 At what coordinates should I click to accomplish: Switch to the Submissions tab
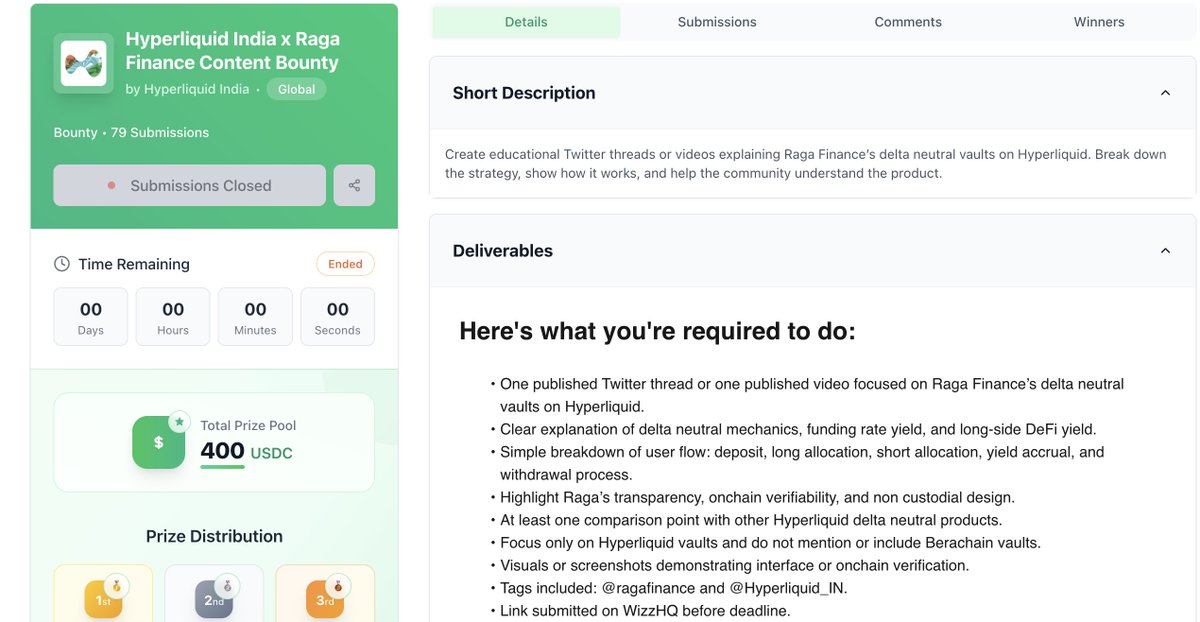[717, 22]
